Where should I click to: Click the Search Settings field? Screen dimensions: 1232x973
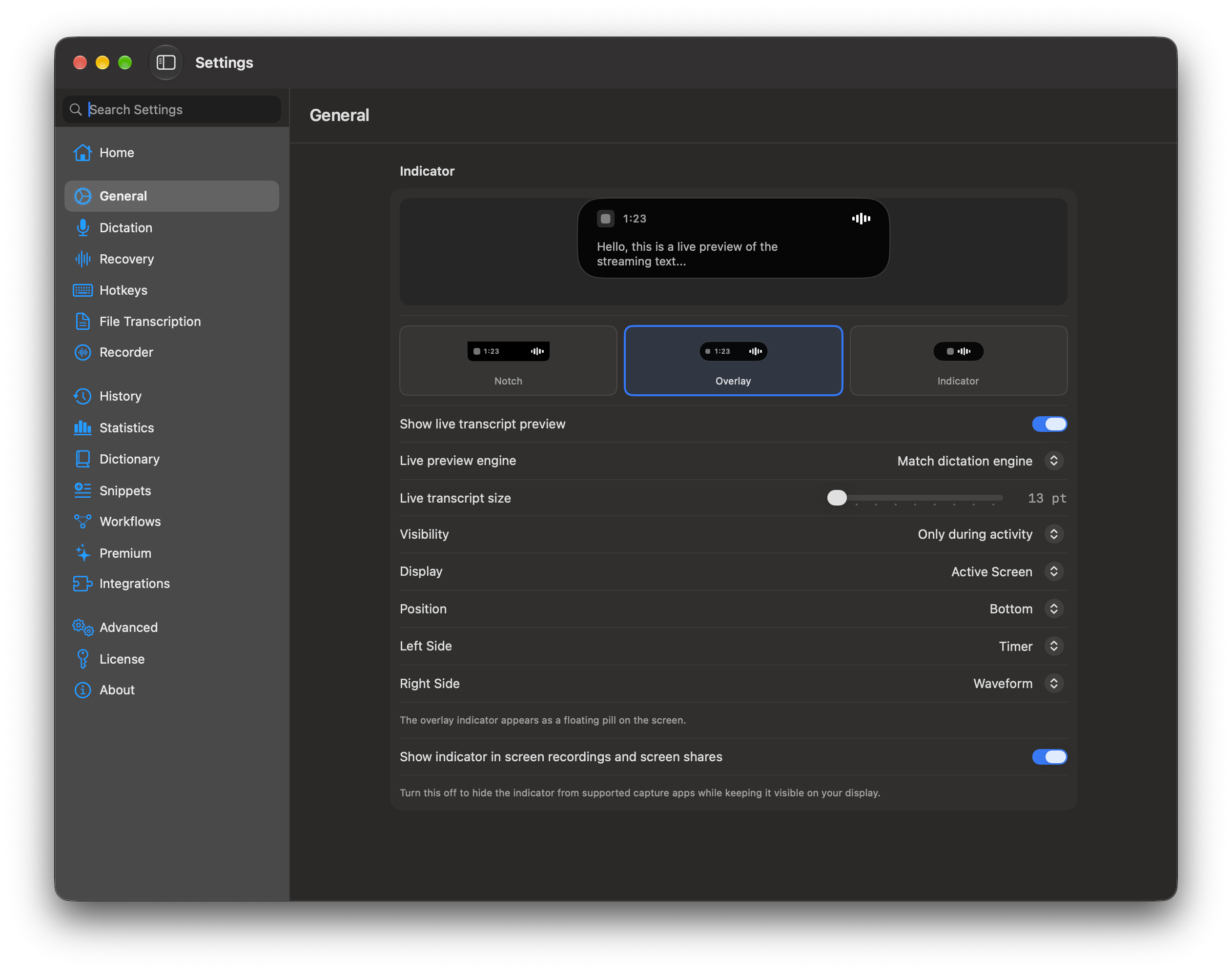[171, 109]
